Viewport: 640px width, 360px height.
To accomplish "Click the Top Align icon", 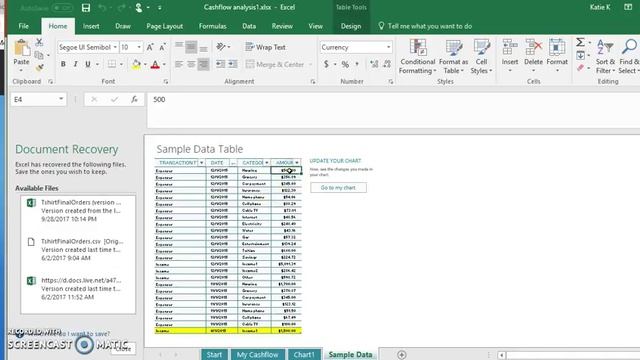I will tap(179, 47).
